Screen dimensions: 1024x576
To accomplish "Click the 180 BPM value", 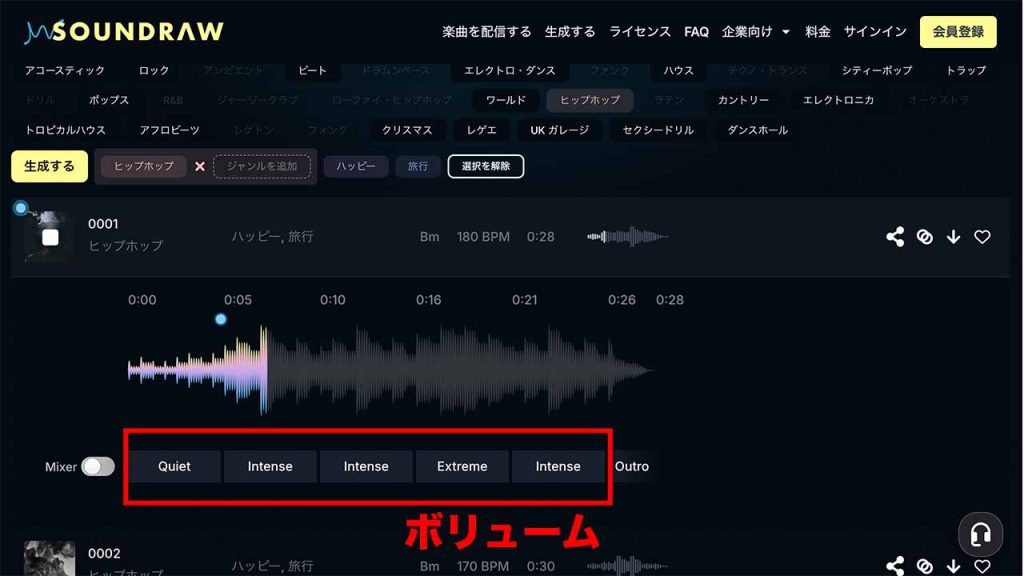I will [483, 236].
